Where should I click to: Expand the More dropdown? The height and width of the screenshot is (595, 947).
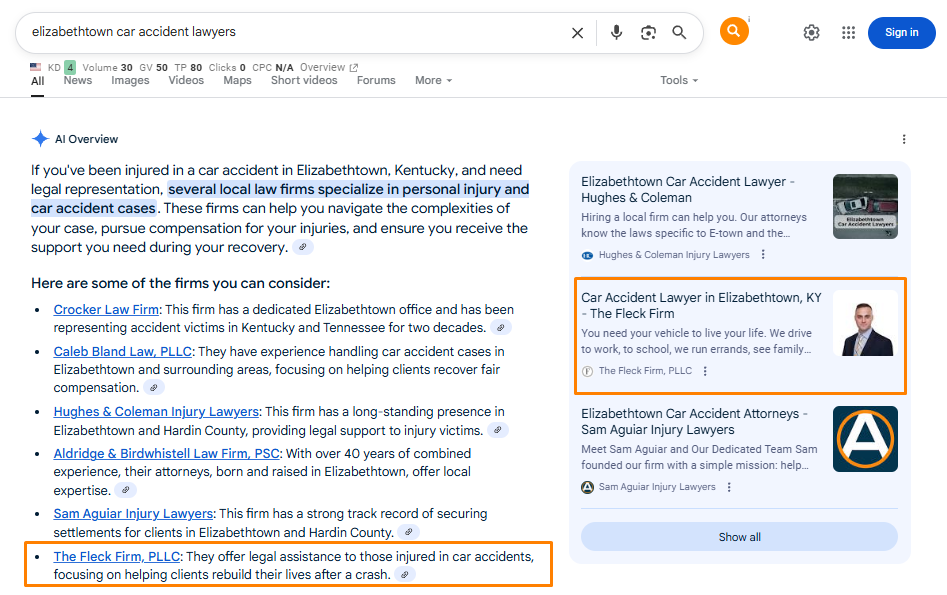pyautogui.click(x=433, y=80)
